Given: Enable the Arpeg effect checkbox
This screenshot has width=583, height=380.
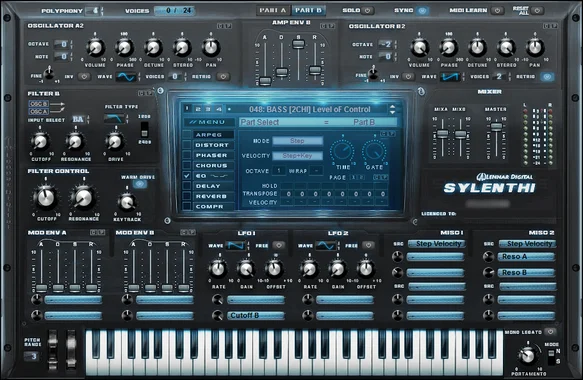Looking at the screenshot, I should point(187,134).
